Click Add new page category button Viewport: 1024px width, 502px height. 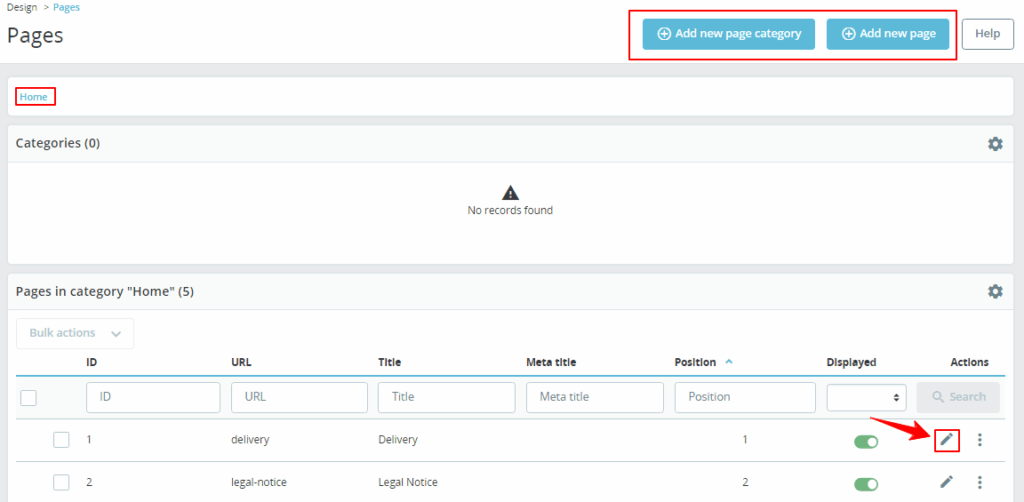(x=729, y=34)
